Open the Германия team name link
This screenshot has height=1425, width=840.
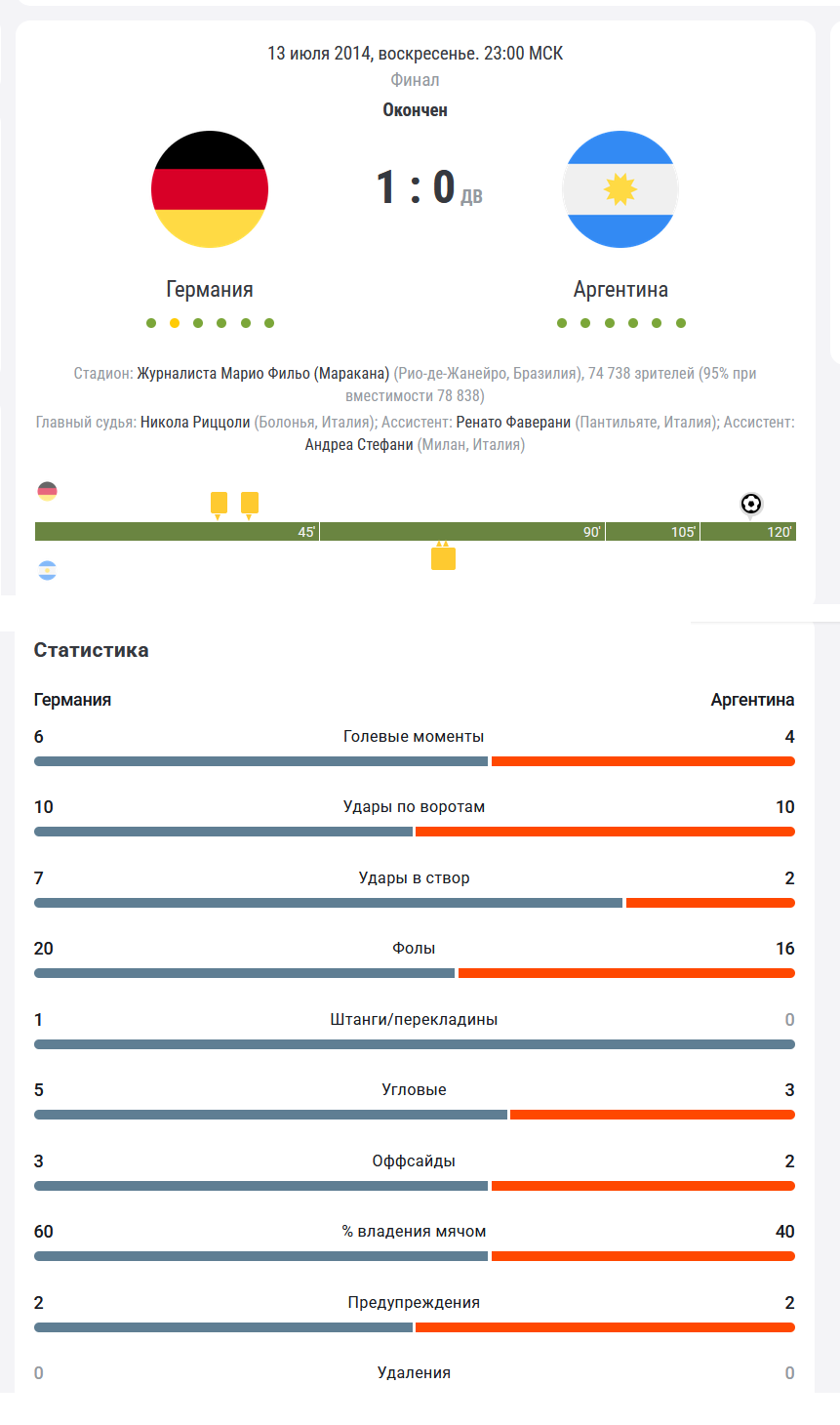(210, 290)
